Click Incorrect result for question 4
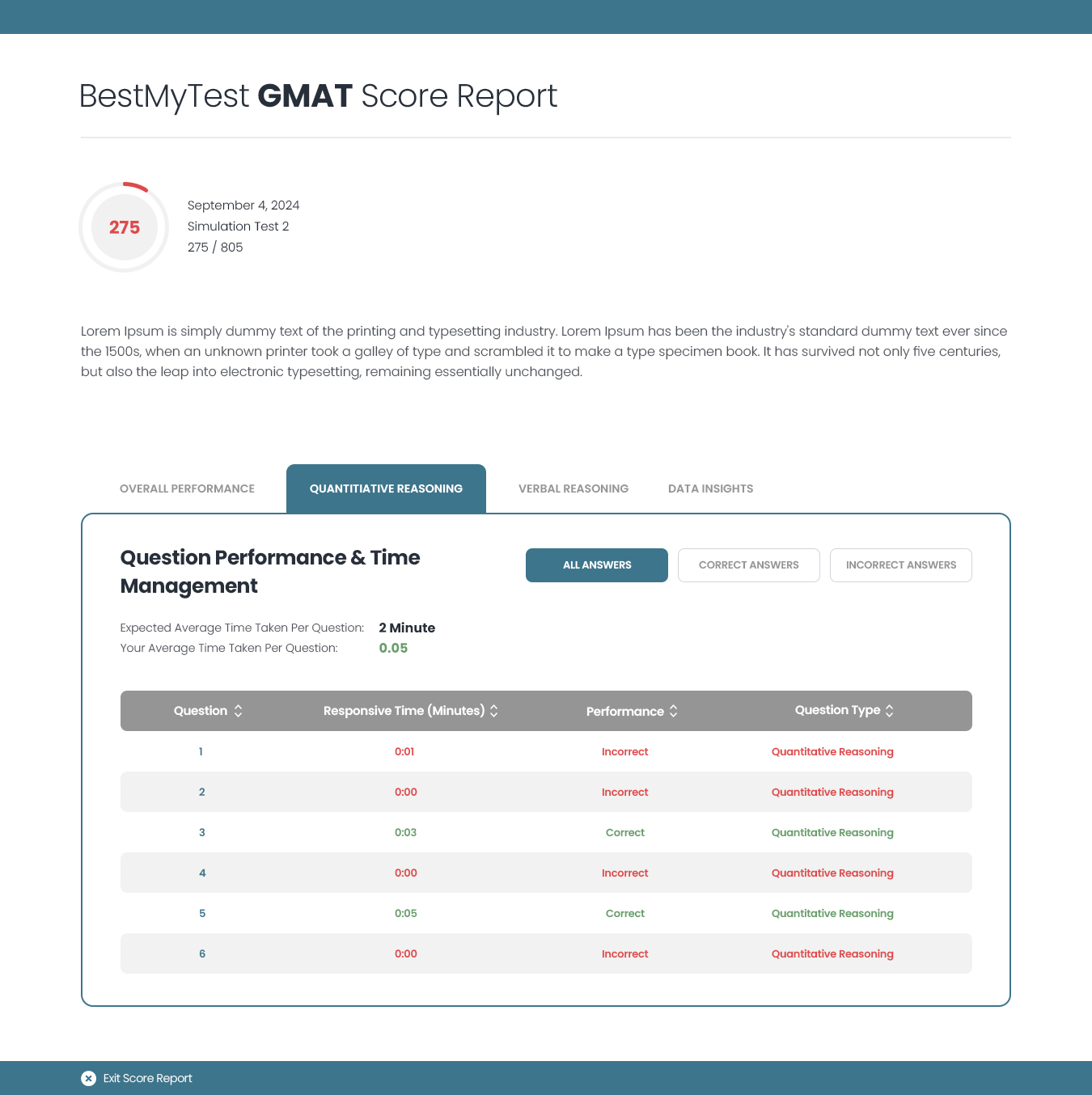 [x=625, y=873]
